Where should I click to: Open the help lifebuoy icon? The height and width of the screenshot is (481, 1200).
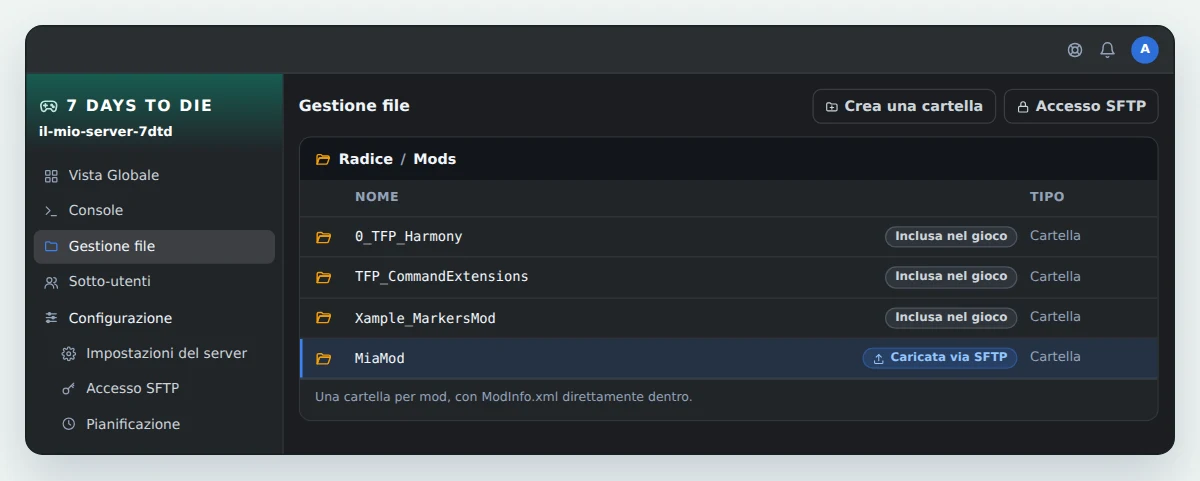[x=1075, y=50]
